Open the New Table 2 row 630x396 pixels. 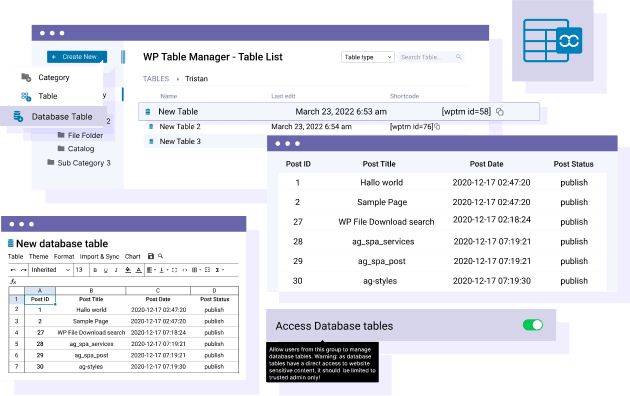coord(180,127)
